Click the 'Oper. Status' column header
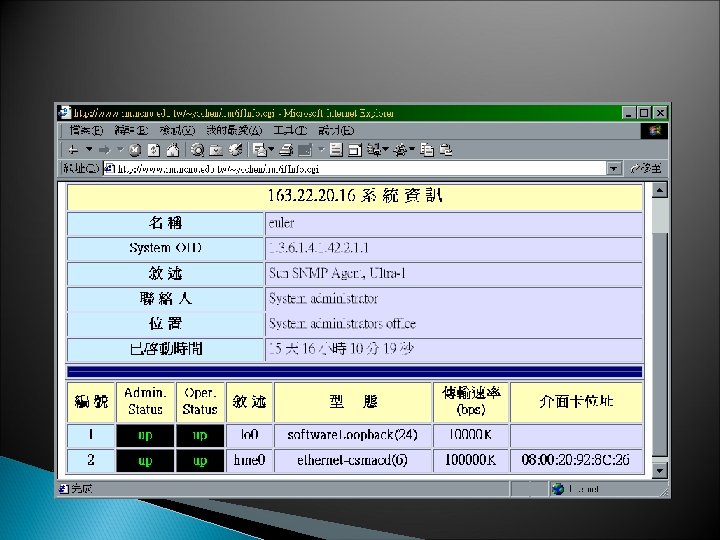720x540 pixels. (x=200, y=401)
